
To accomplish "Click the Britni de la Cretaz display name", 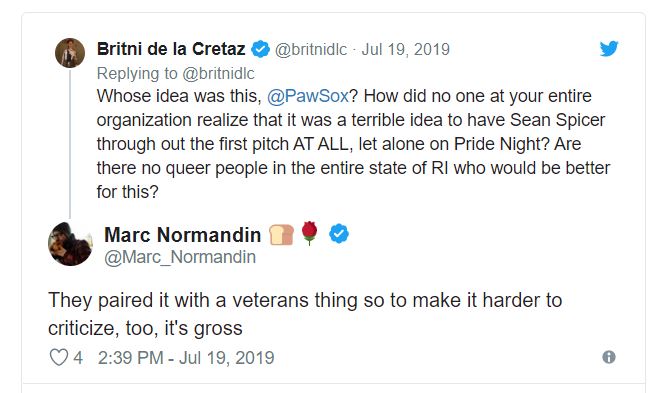I will pyautogui.click(x=171, y=49).
